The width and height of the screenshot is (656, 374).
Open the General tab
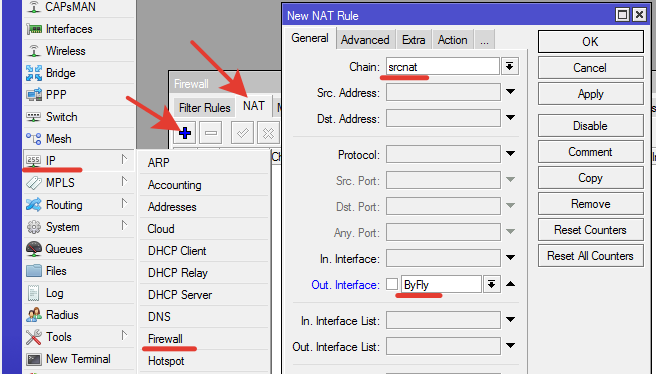310,38
